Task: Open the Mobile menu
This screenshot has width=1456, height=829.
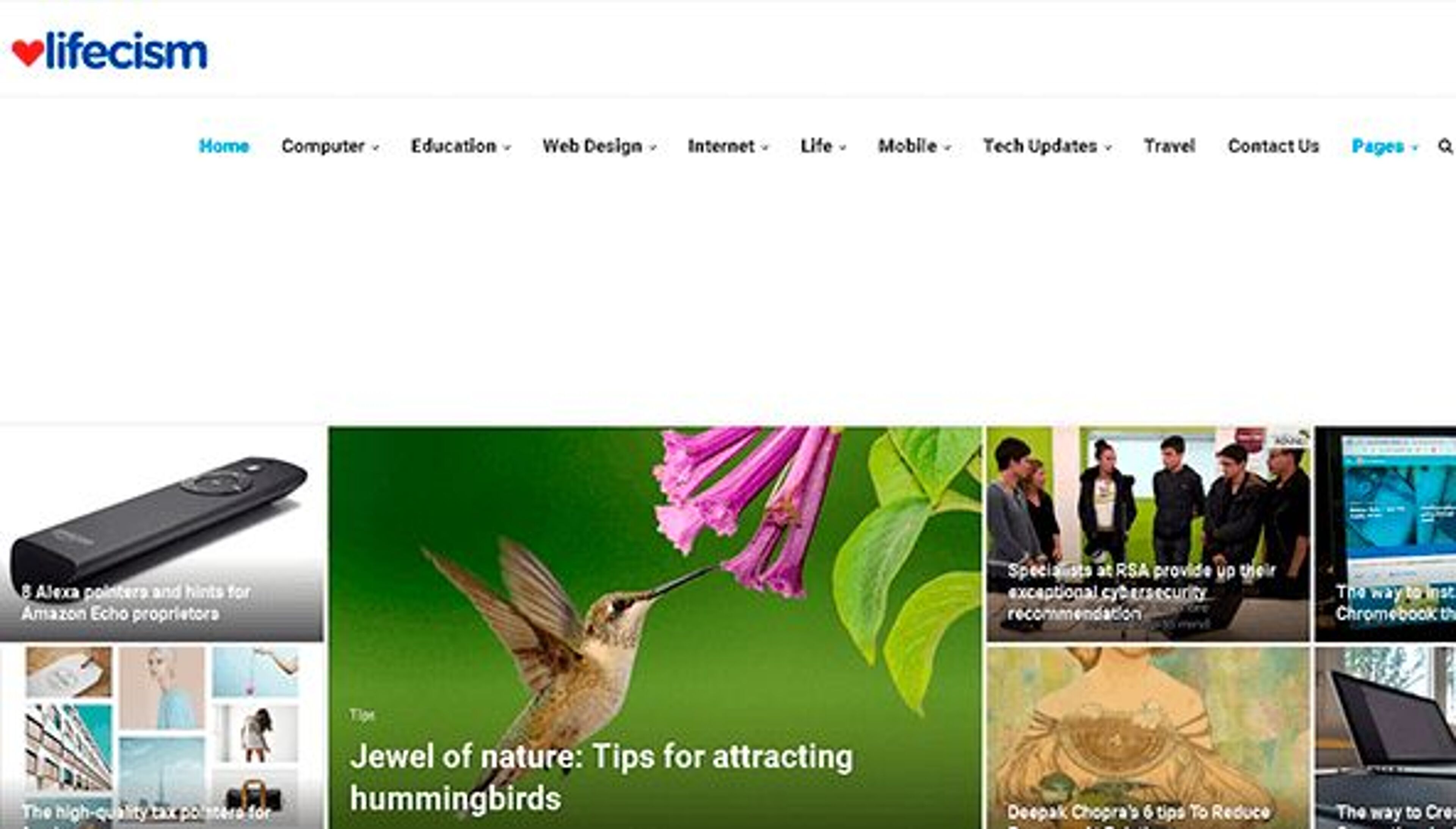Action: (914, 146)
